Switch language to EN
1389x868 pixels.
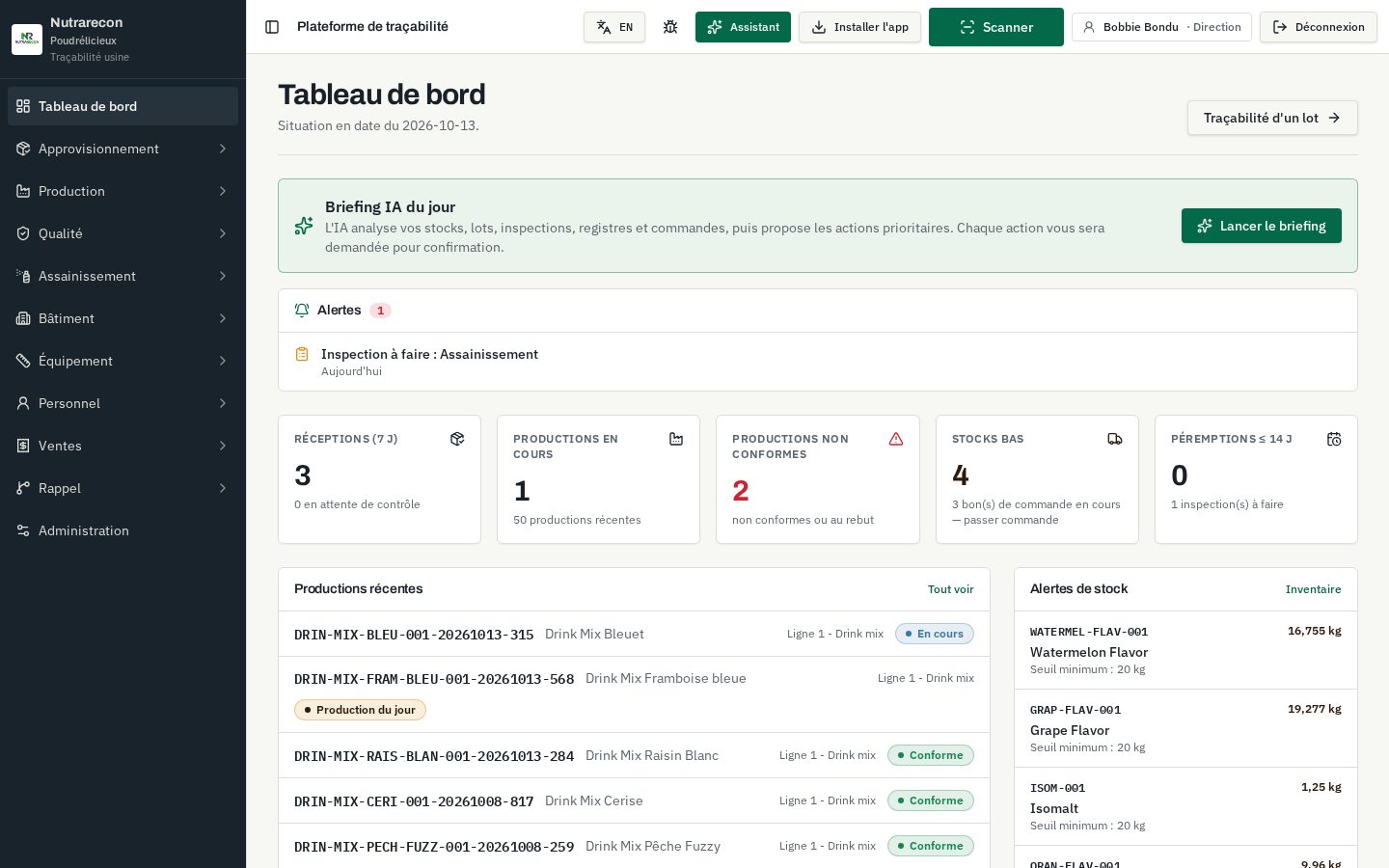click(x=614, y=27)
